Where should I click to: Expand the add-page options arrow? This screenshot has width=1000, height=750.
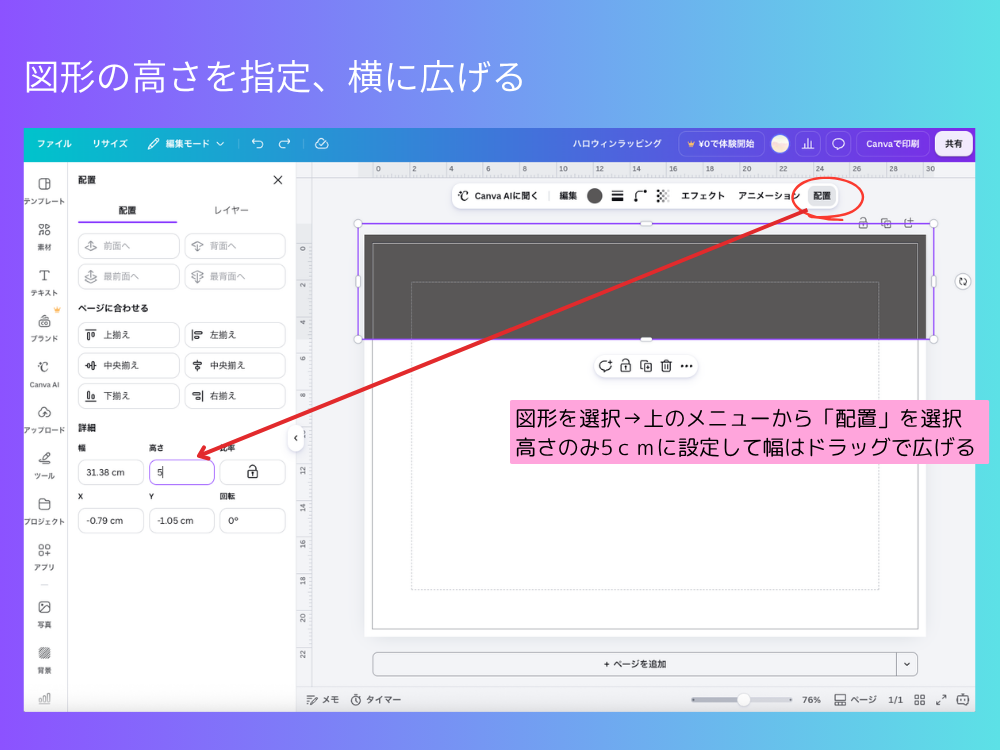907,664
